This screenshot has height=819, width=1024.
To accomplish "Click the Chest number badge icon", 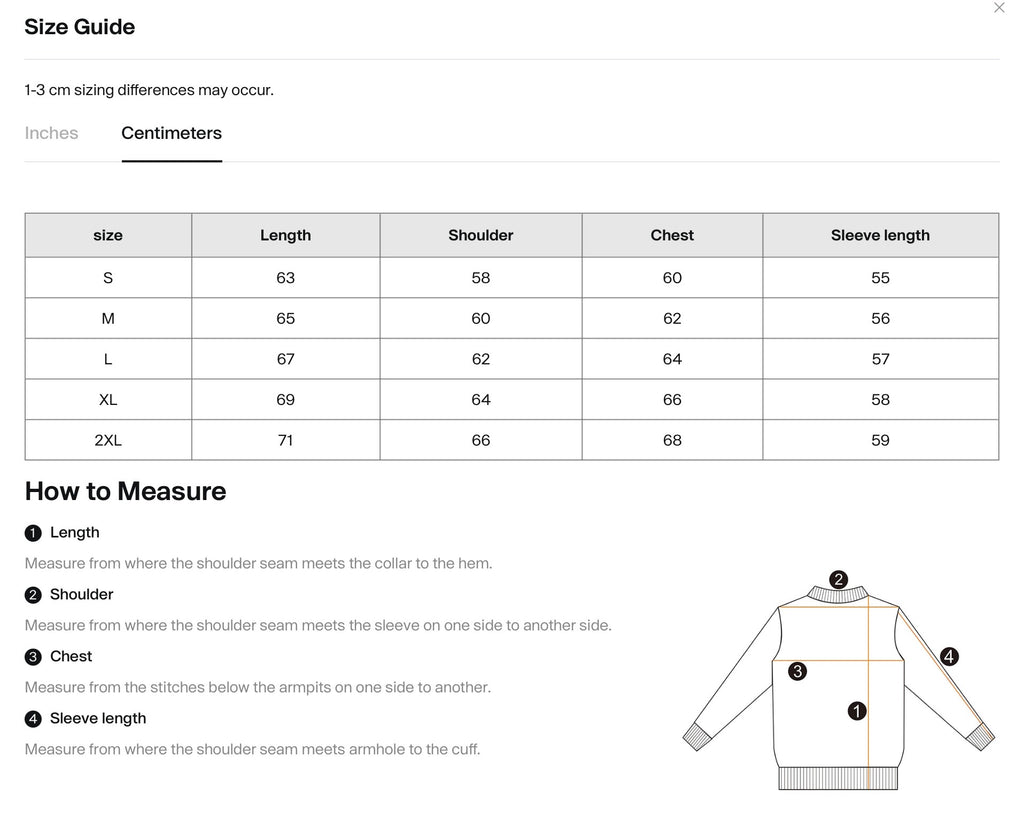I will 32,656.
